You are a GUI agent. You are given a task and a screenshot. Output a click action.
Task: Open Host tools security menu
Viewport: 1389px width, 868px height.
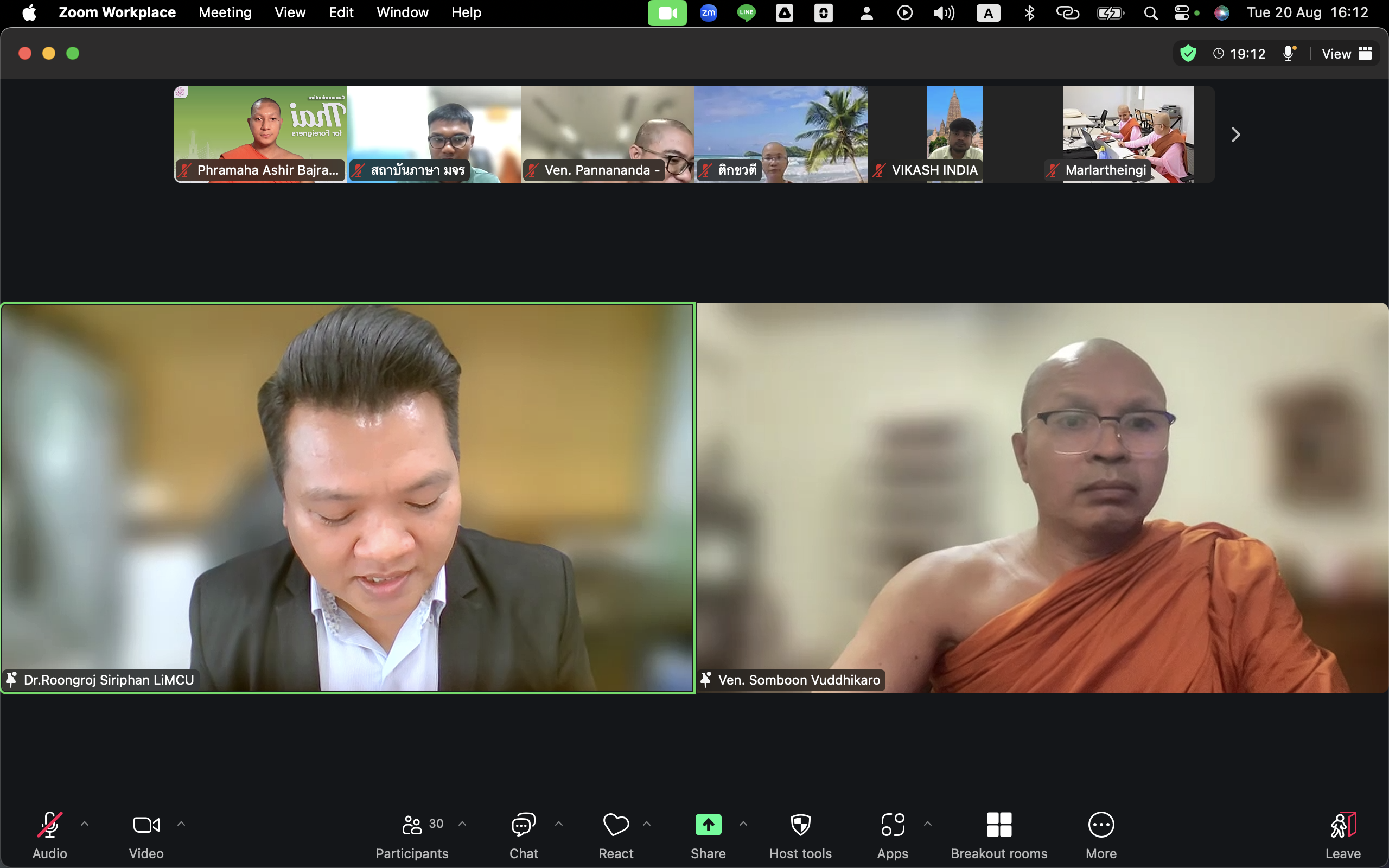[801, 835]
